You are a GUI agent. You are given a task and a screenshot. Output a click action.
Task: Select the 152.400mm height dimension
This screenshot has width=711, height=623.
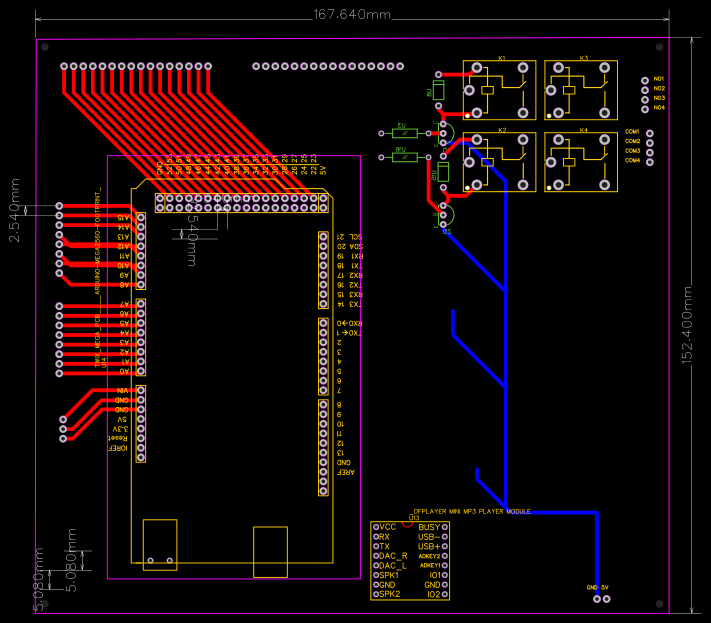687,325
